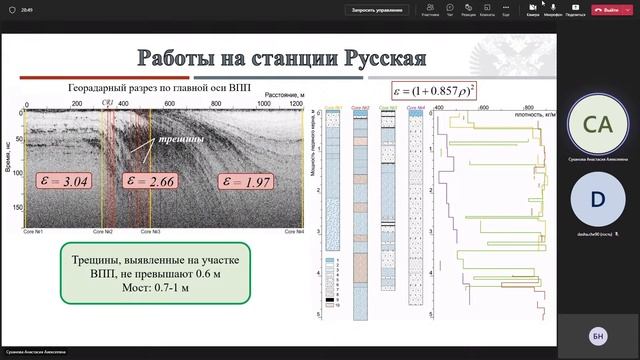
Task: Select the CA participant avatar
Action: click(598, 124)
